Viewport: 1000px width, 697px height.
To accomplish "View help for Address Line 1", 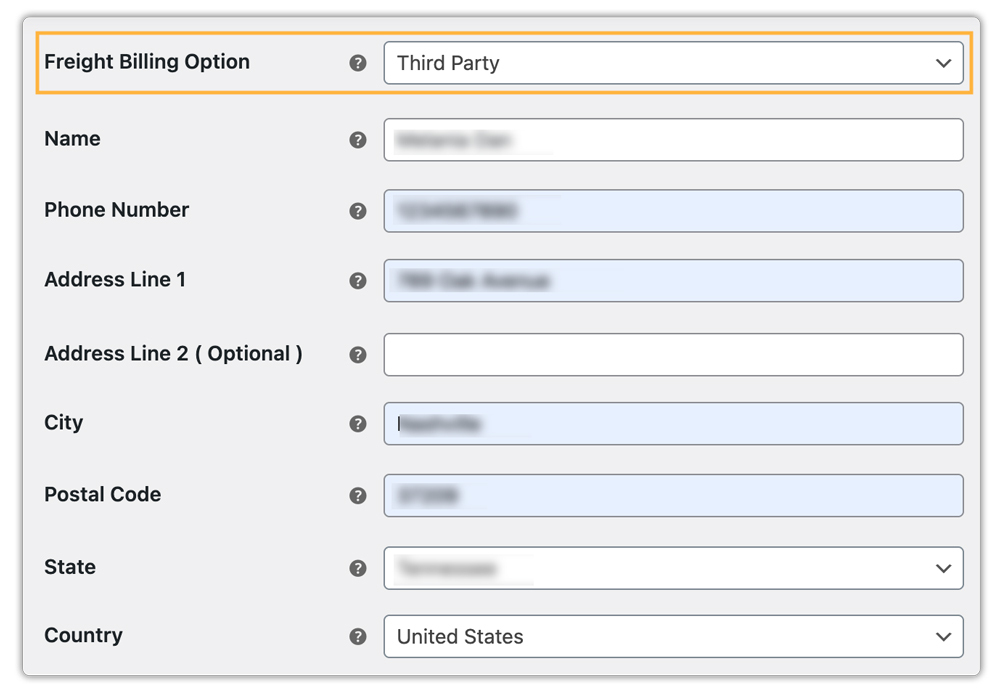I will point(358,281).
